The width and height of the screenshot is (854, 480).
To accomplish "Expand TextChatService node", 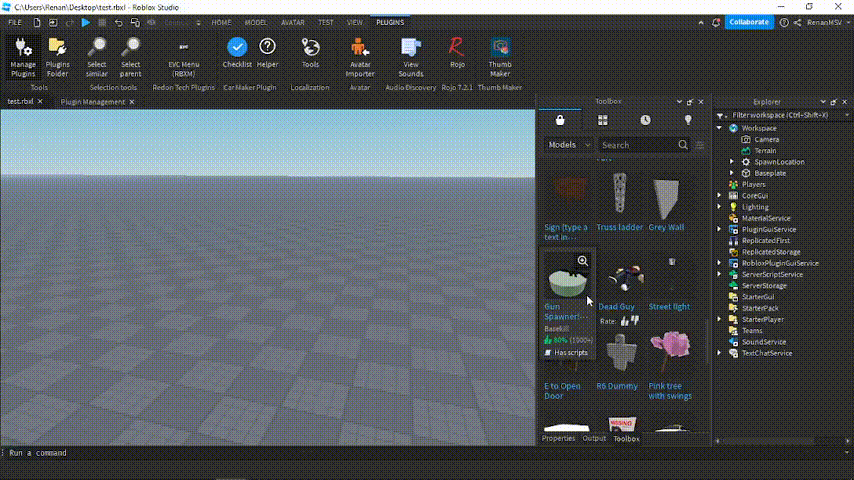I will pyautogui.click(x=719, y=353).
